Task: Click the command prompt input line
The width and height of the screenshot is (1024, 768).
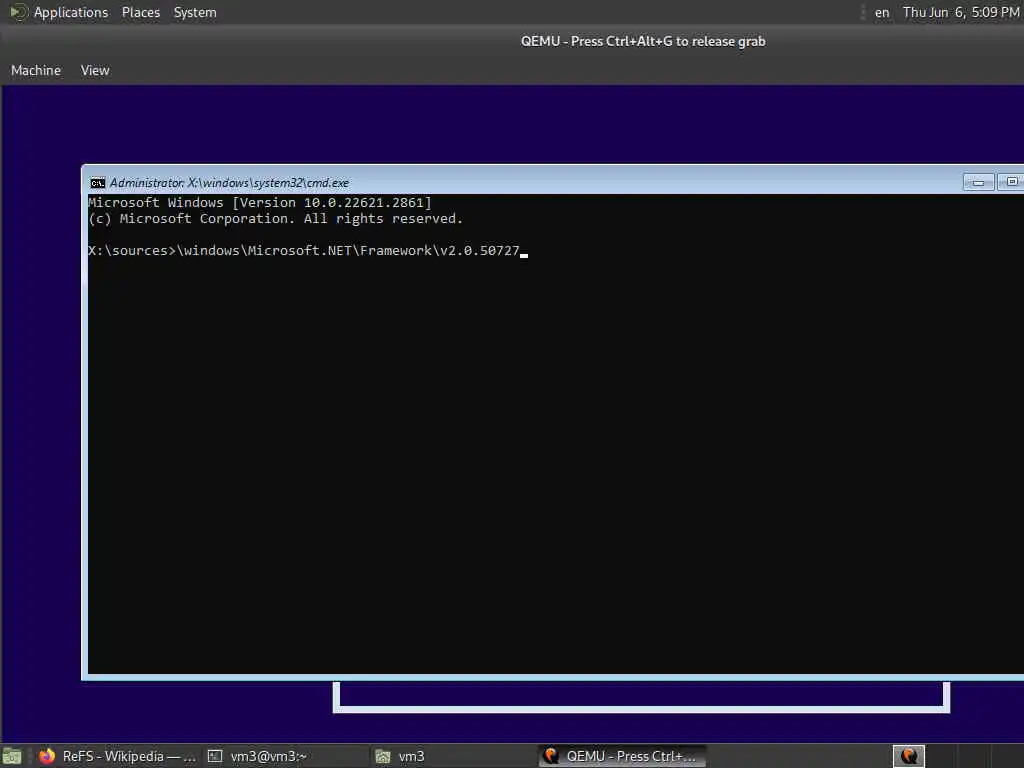Action: coord(308,251)
